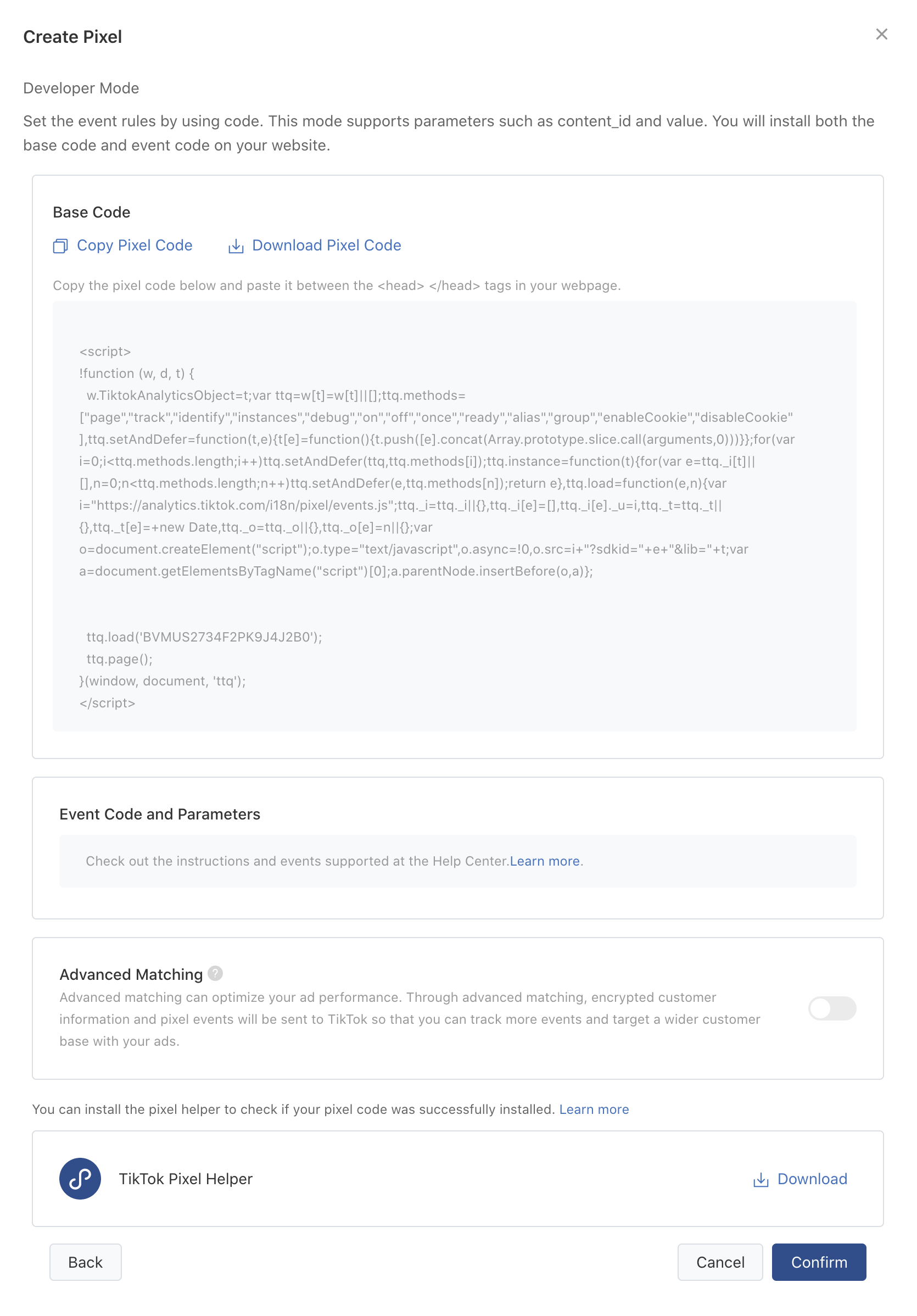Click the Base Code section heading
Screen dimensions: 917x1316
pos(92,212)
